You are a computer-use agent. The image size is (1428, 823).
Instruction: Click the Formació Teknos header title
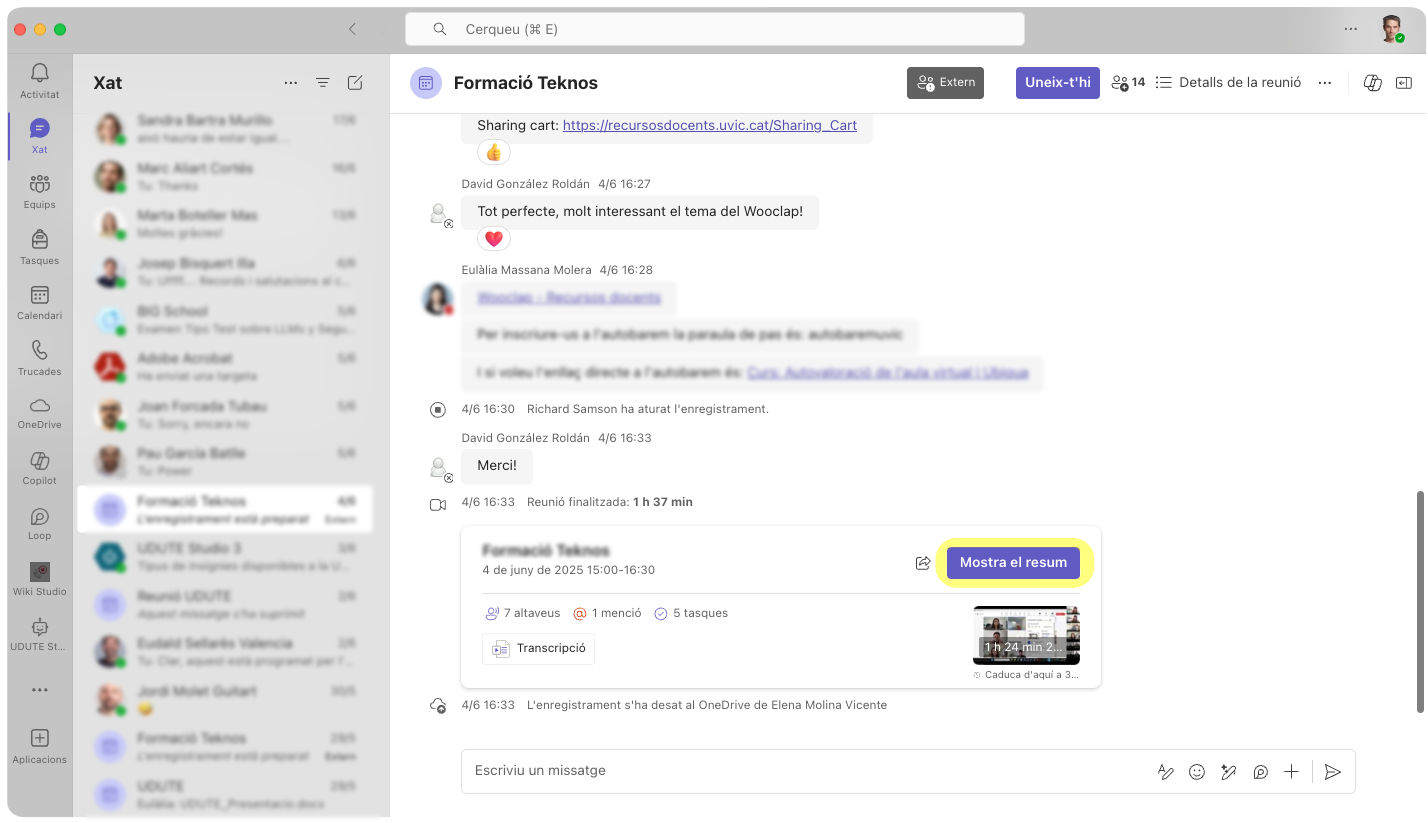point(526,83)
